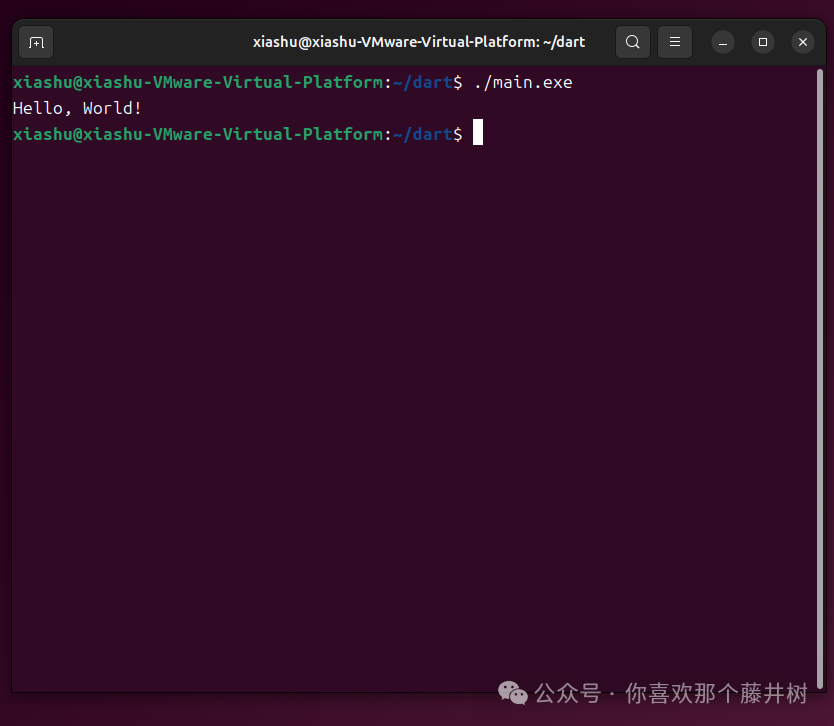The image size is (834, 726).
Task: Click the terminal vertical scrollbar
Action: point(820,379)
